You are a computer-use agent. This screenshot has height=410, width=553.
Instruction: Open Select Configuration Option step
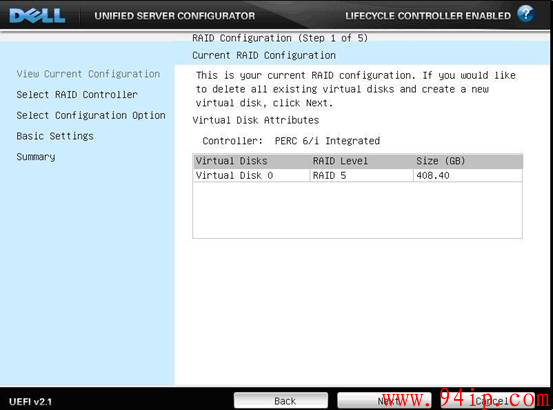[91, 115]
